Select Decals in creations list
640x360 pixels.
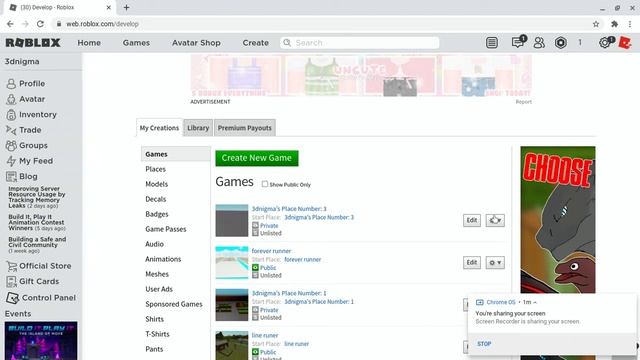coord(156,199)
